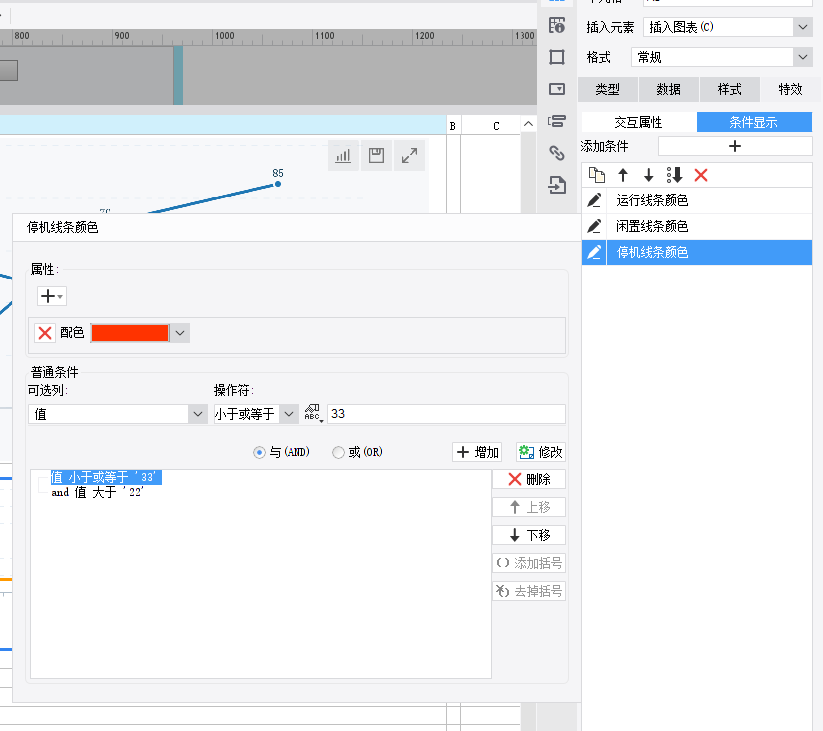The height and width of the screenshot is (731, 823).
Task: Select the 或 (OR) radio button
Action: pyautogui.click(x=338, y=452)
